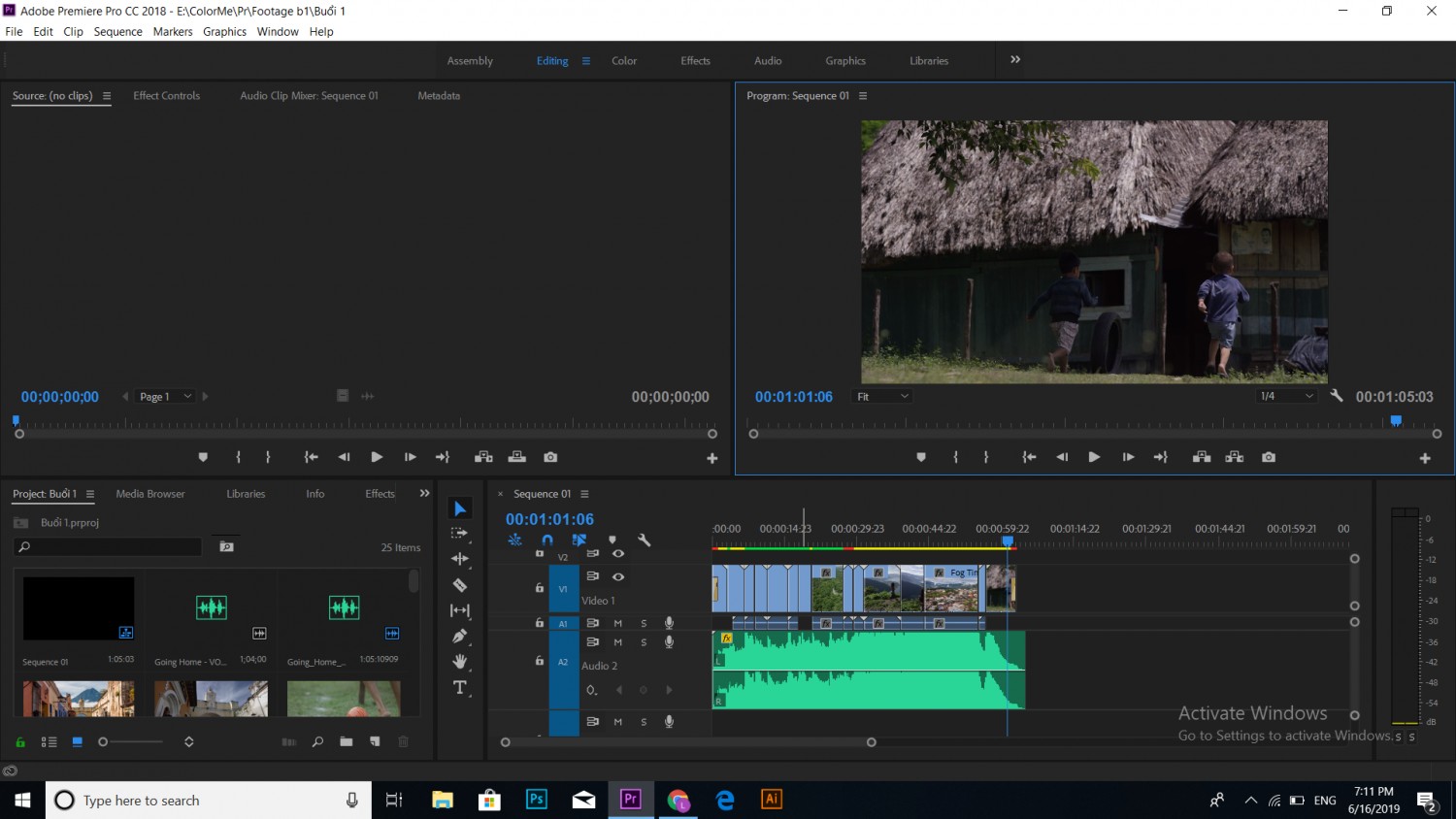
Task: Open Program monitor settings wrench
Action: pos(1337,396)
